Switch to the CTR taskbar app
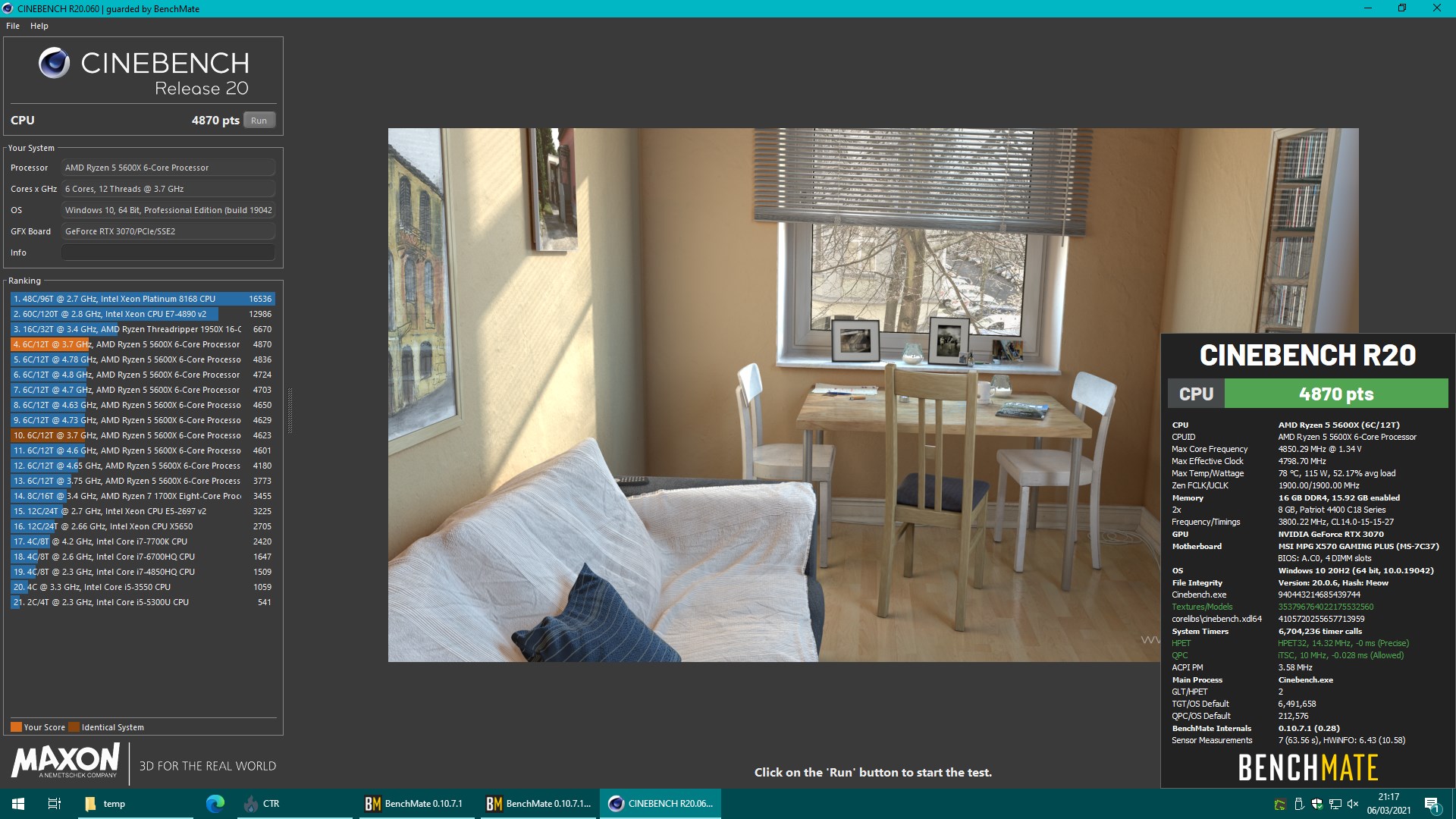Image resolution: width=1456 pixels, height=819 pixels. (294, 804)
